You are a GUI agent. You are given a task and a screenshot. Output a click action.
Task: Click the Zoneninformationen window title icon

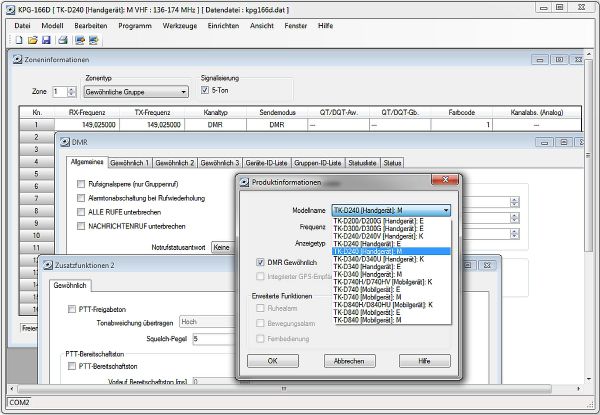(x=18, y=60)
